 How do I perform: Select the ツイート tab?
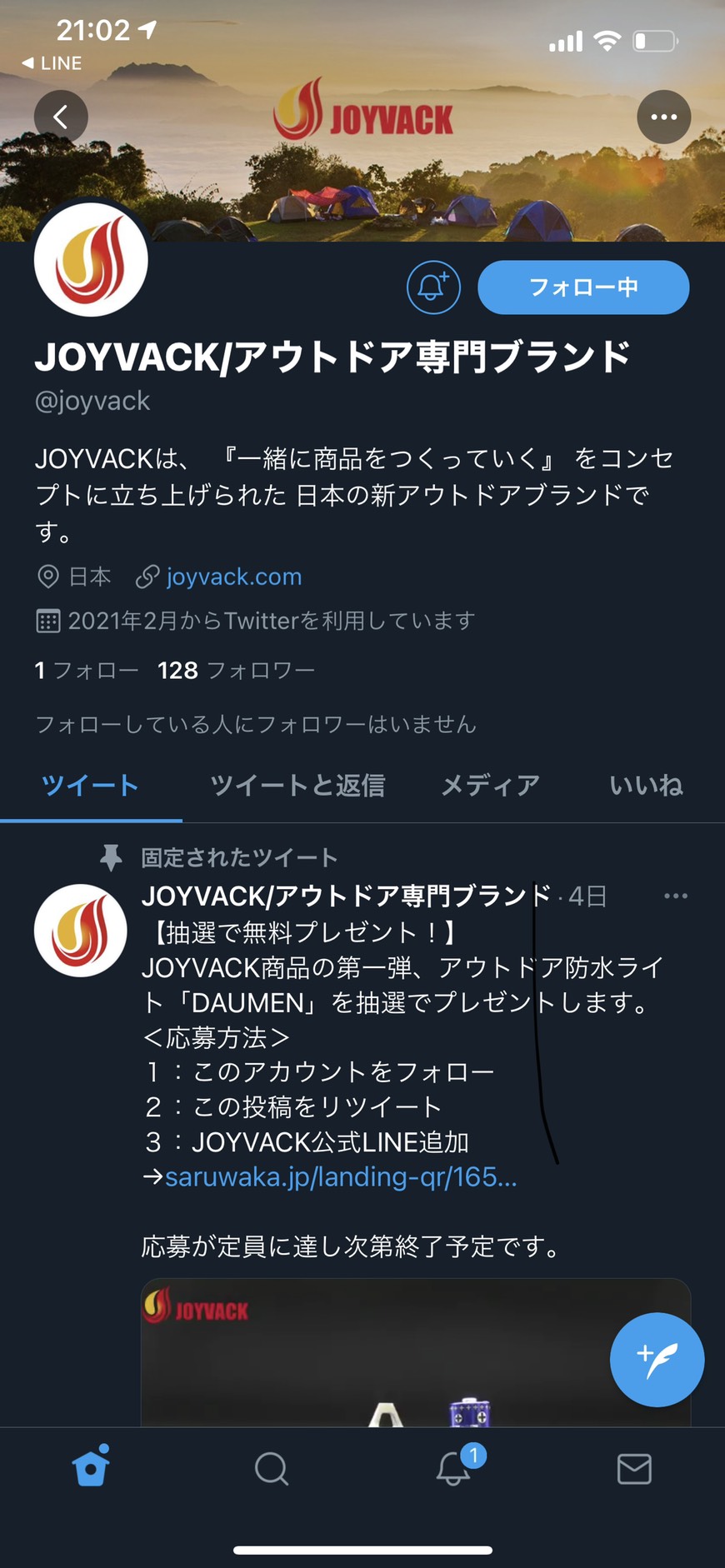(x=90, y=785)
